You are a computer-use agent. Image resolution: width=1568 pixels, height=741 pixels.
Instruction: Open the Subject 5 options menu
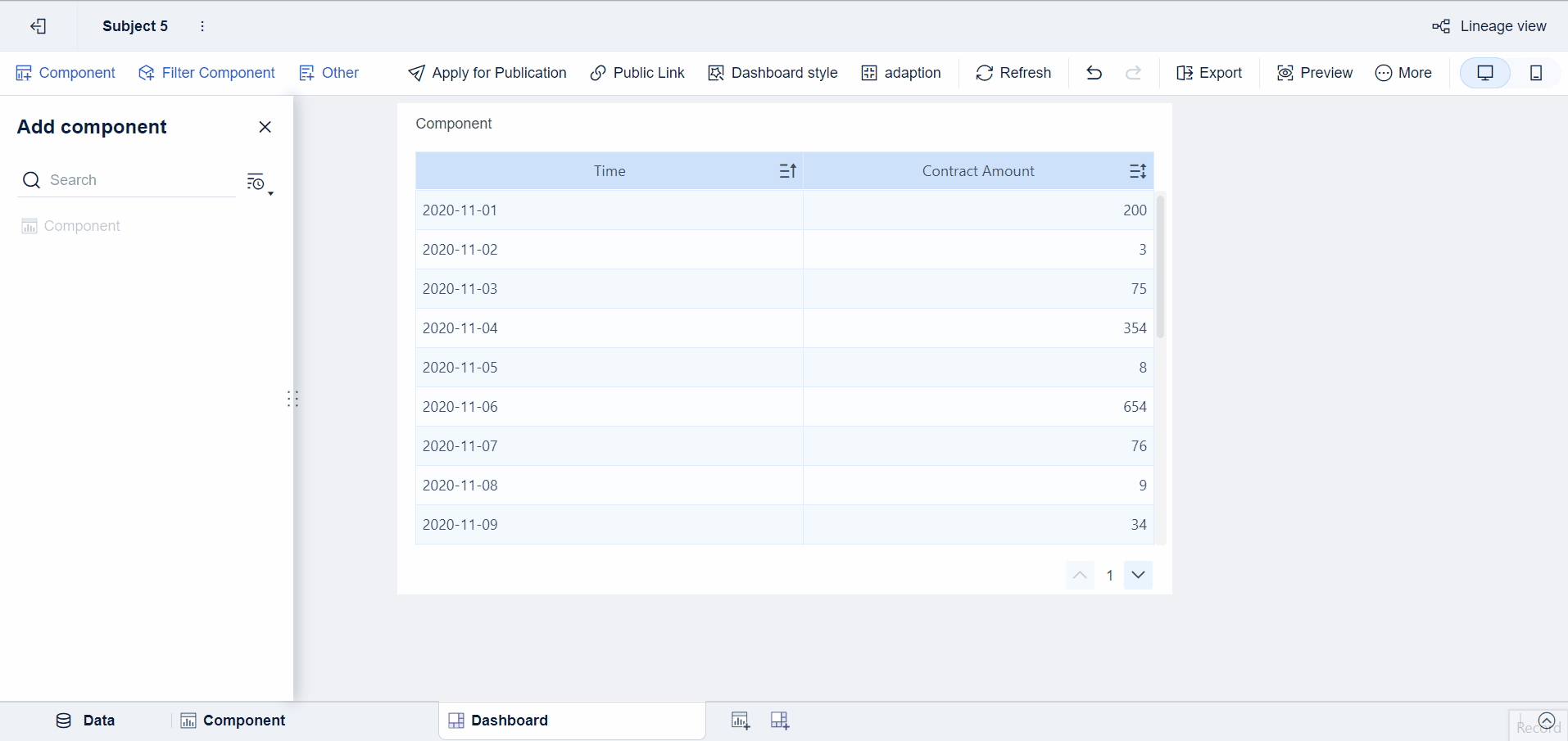202,25
